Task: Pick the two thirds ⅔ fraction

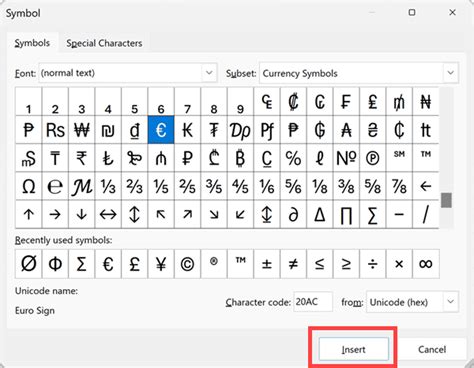Action: pyautogui.click(x=134, y=186)
